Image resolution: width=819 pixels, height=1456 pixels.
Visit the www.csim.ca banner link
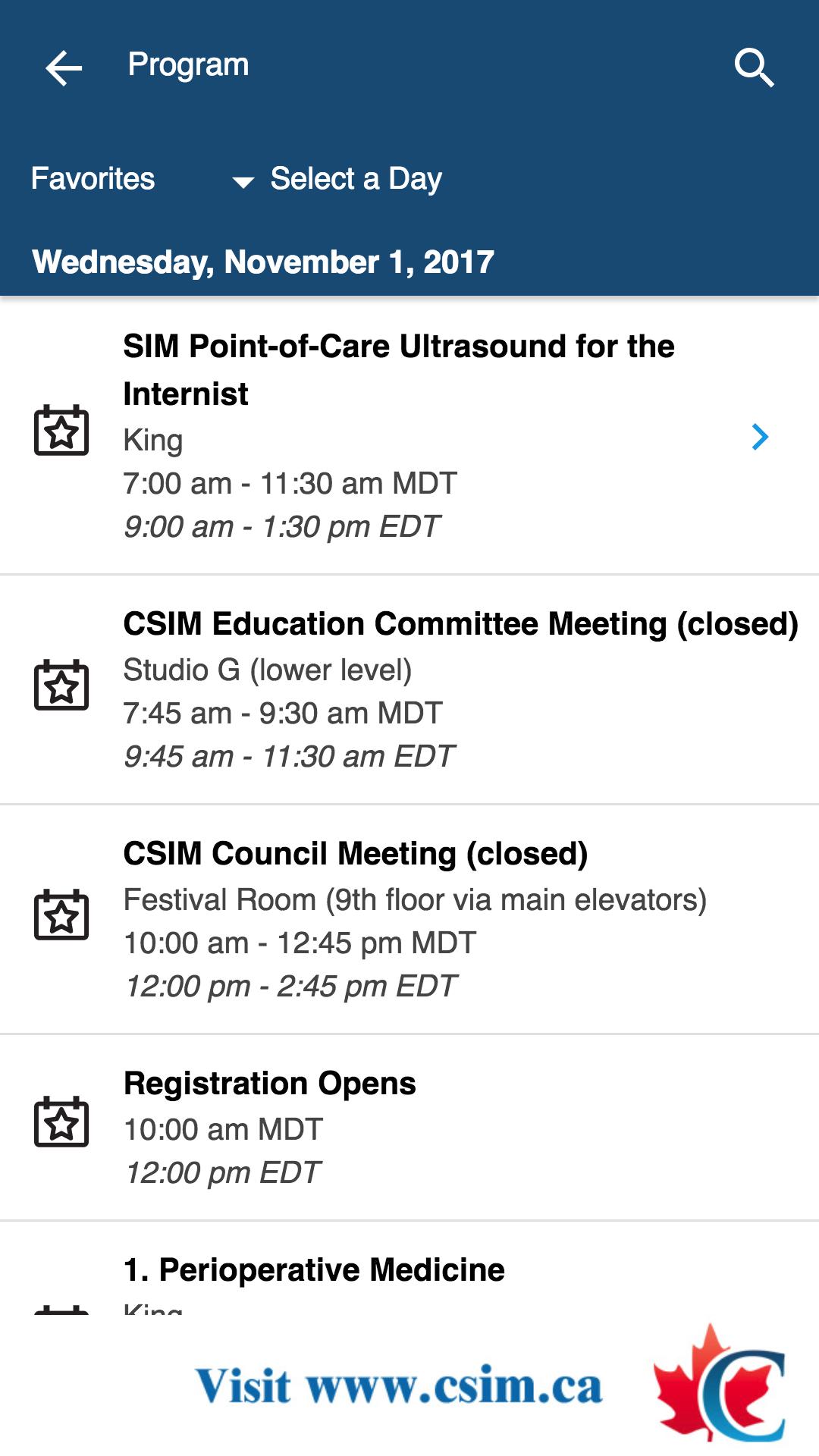pos(399,1386)
